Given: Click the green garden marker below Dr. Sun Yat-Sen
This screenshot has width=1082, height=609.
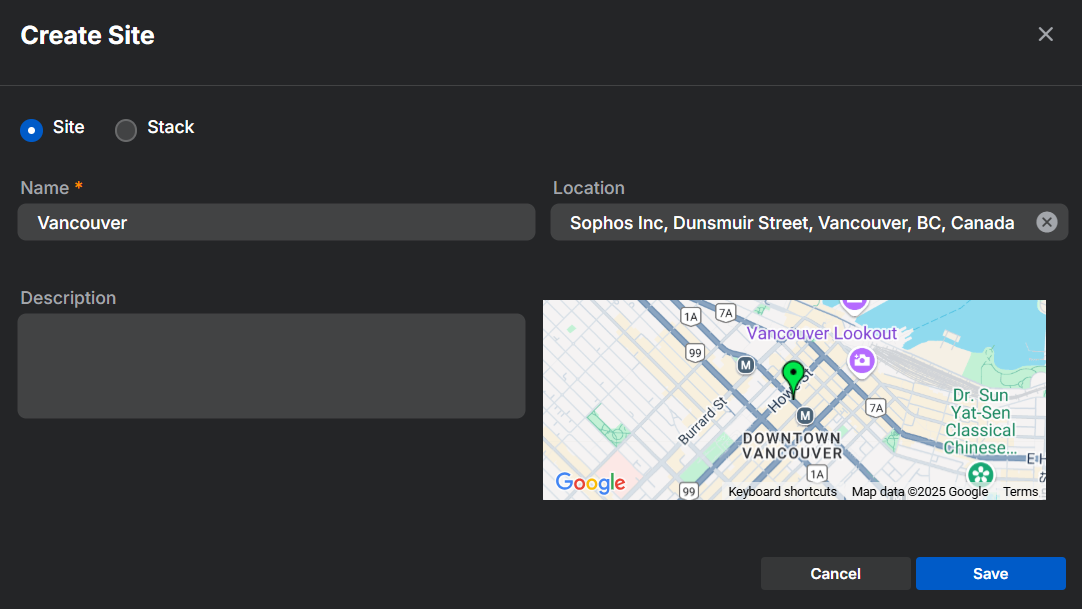Looking at the screenshot, I should click(x=980, y=473).
